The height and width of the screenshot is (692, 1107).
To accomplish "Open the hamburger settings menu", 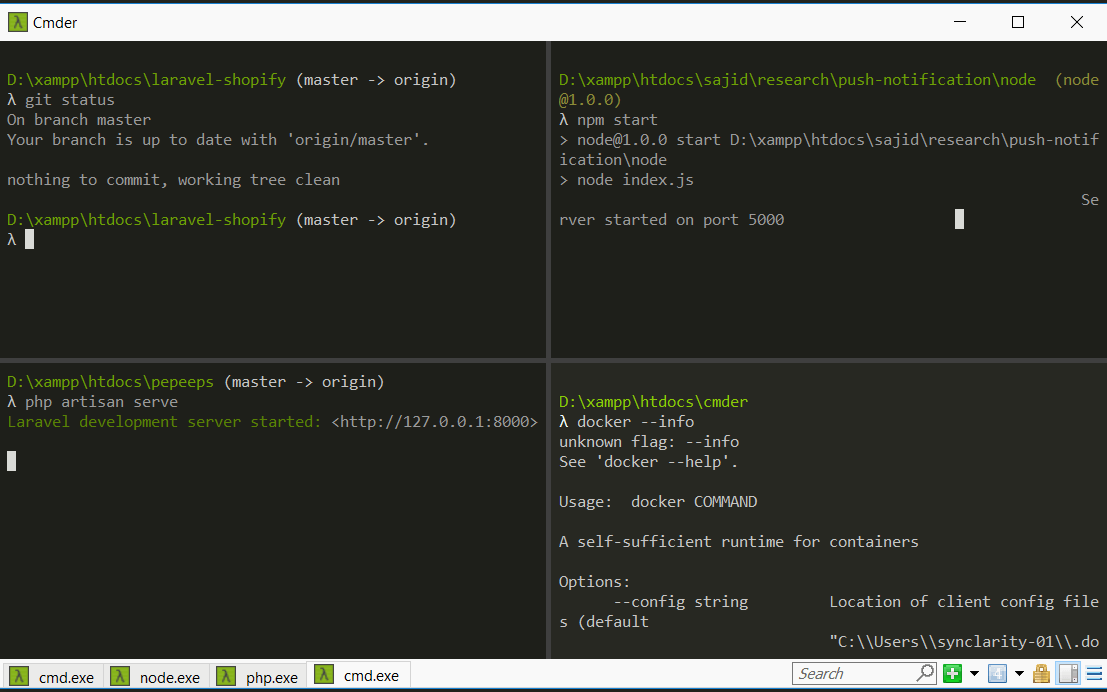I will tap(1094, 674).
